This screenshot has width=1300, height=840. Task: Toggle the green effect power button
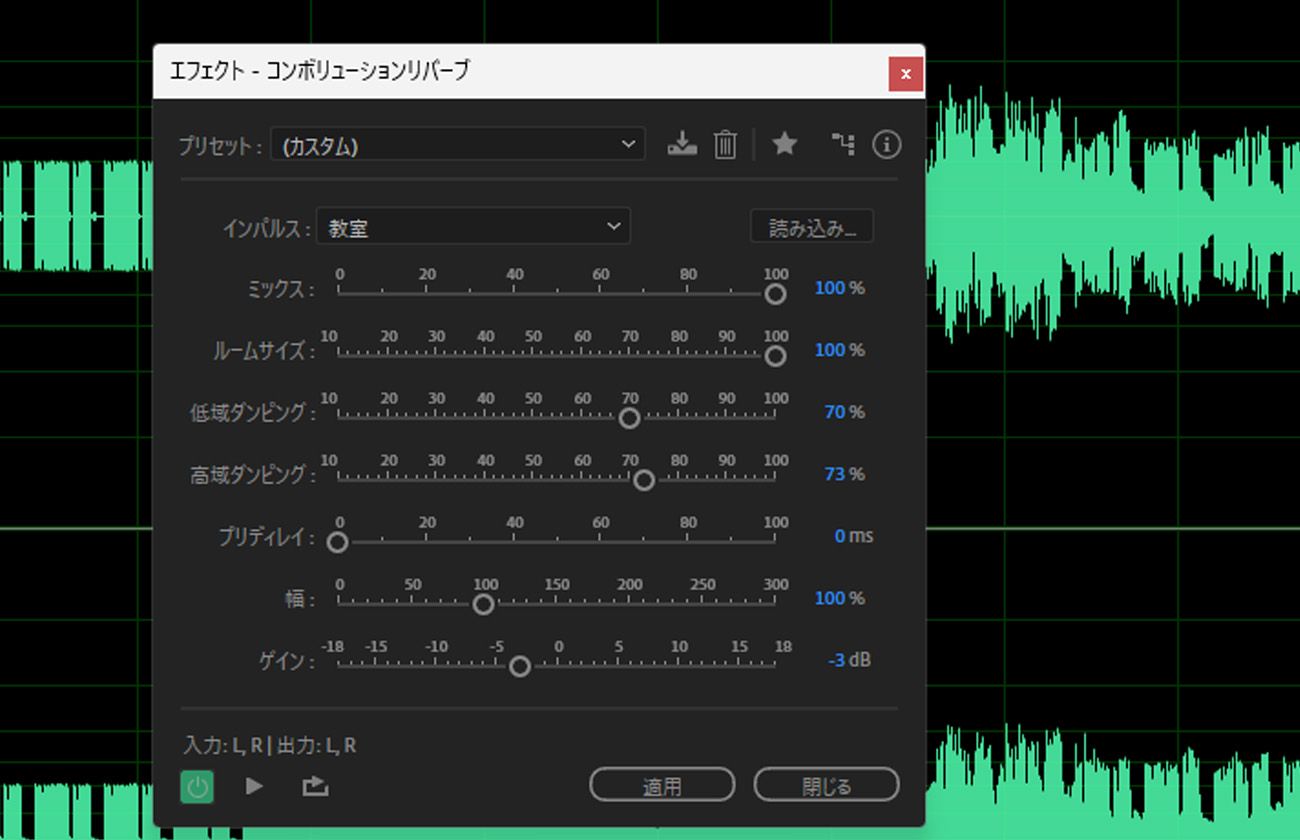(197, 786)
